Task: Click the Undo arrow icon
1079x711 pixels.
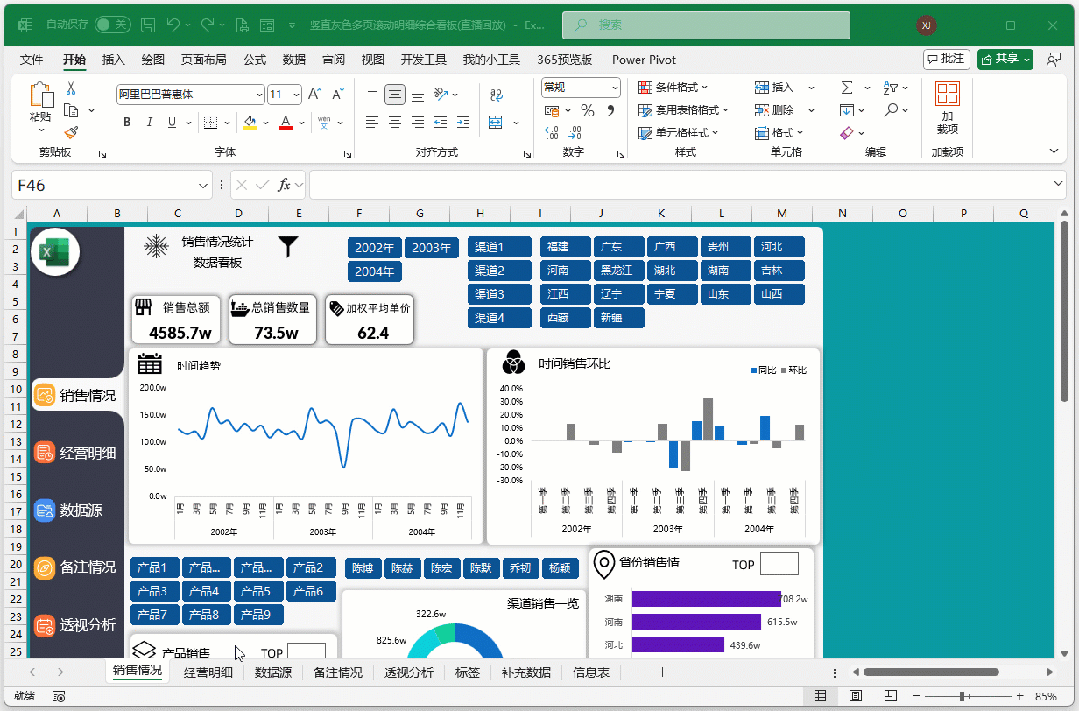Action: [173, 25]
